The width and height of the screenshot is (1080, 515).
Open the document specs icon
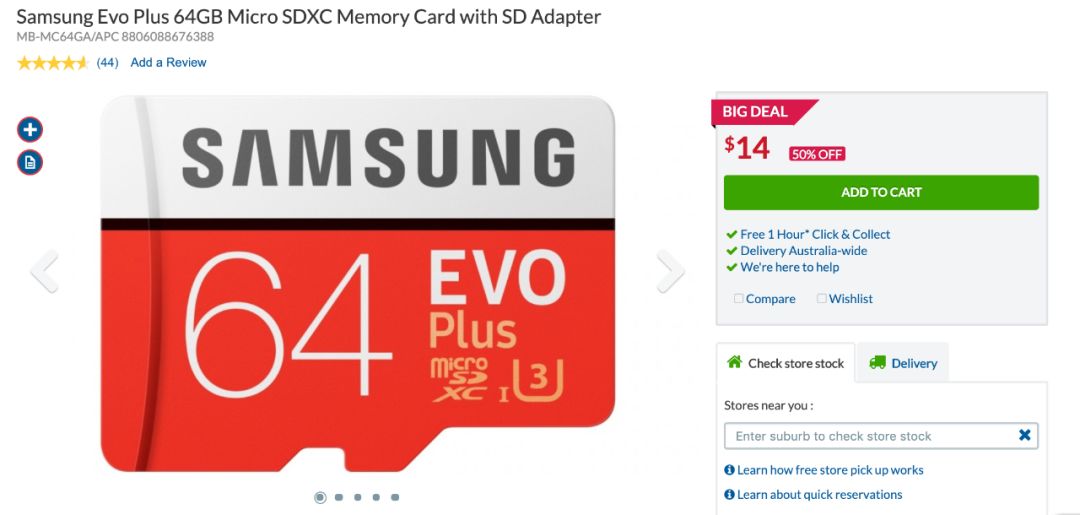click(30, 162)
